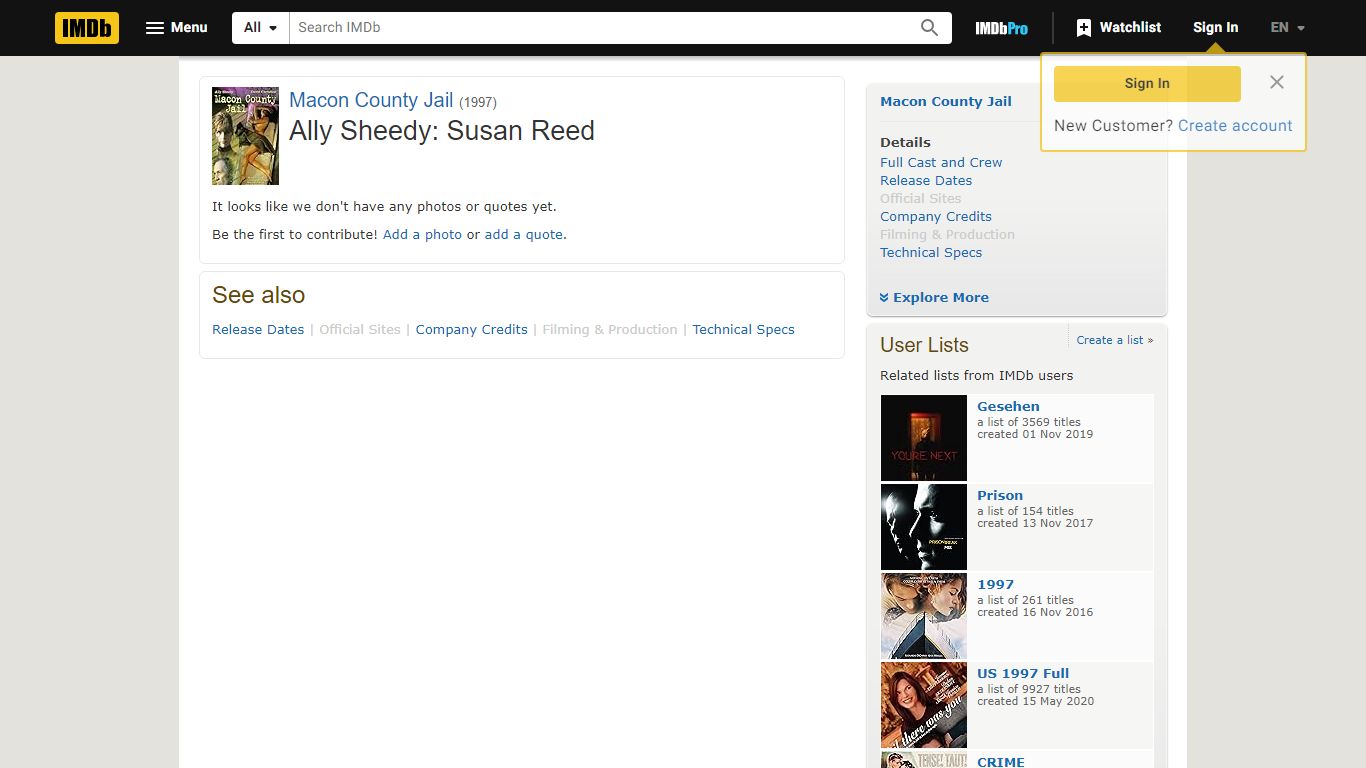
Task: Open the Watchlist
Action: click(x=1119, y=28)
